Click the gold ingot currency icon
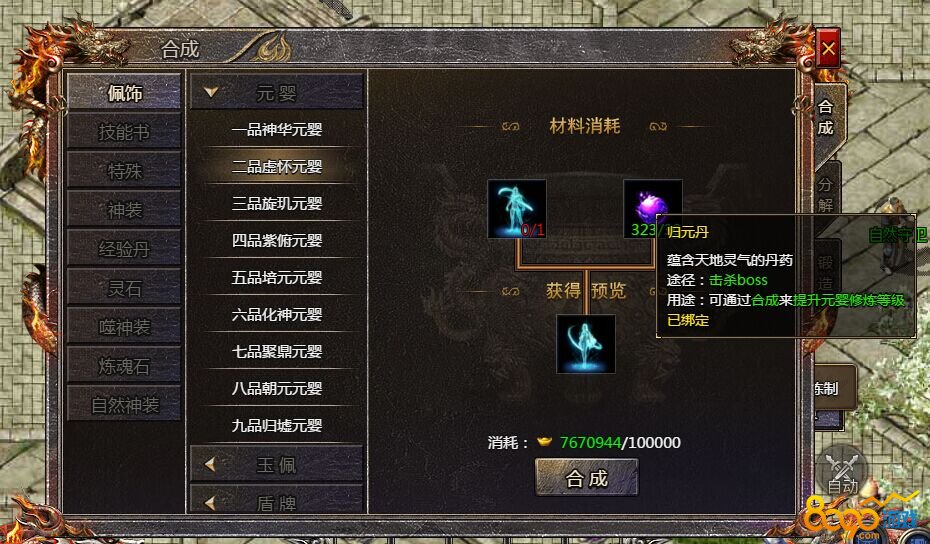This screenshot has height=544, width=930. [544, 442]
